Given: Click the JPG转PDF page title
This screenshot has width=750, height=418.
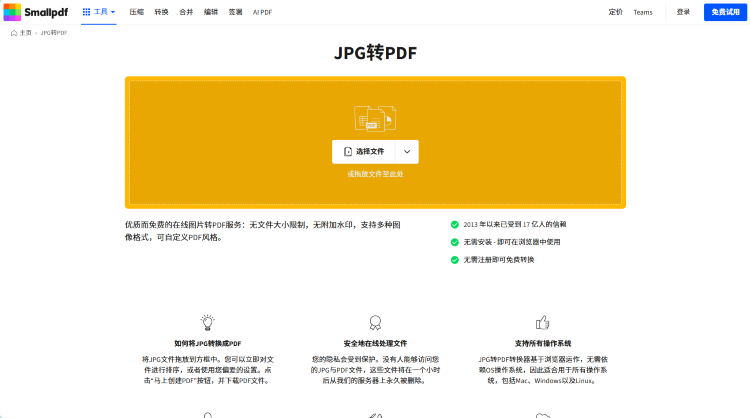Looking at the screenshot, I should coord(375,53).
